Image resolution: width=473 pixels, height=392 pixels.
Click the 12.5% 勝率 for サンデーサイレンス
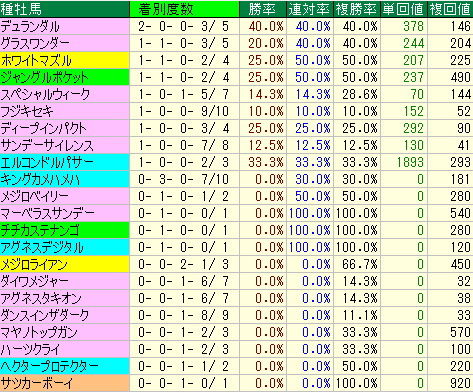[x=266, y=145]
